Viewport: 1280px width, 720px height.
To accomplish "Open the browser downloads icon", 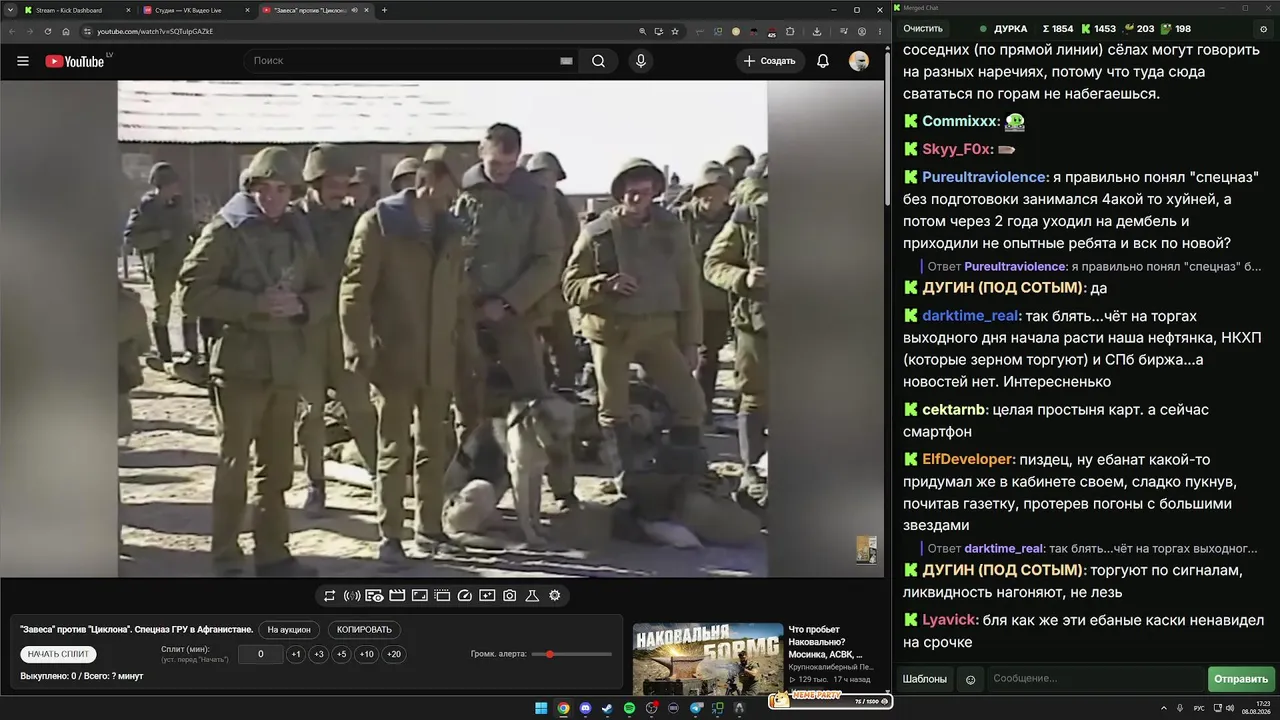I will click(x=818, y=31).
